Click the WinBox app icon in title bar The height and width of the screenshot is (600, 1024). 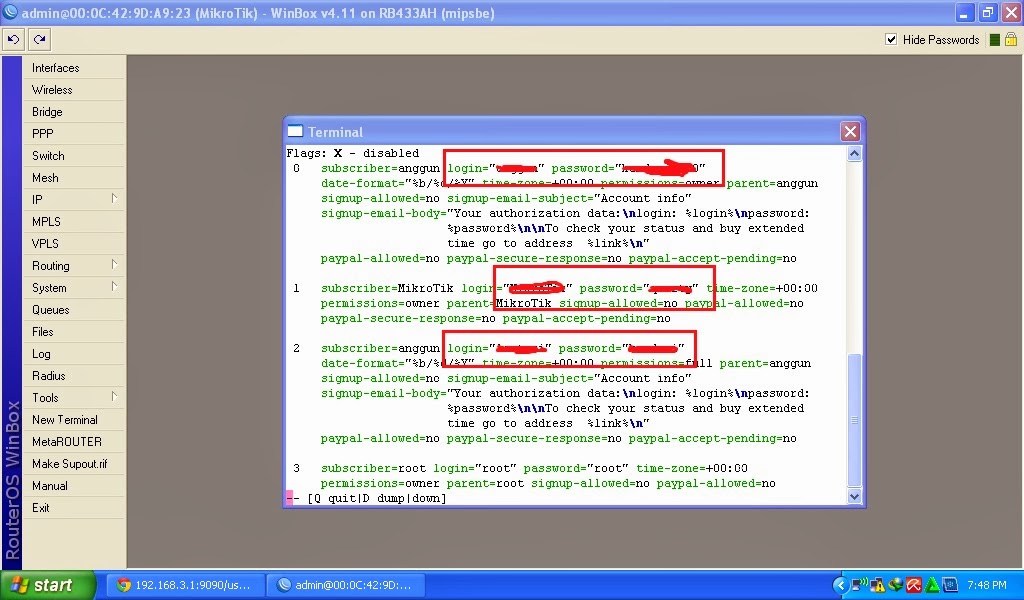click(x=10, y=12)
